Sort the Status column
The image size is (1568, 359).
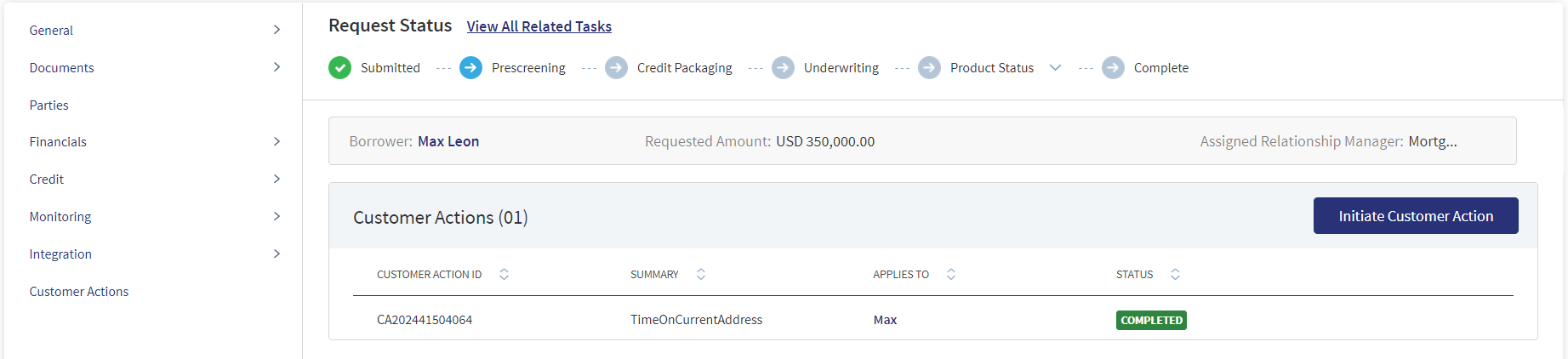[1175, 274]
